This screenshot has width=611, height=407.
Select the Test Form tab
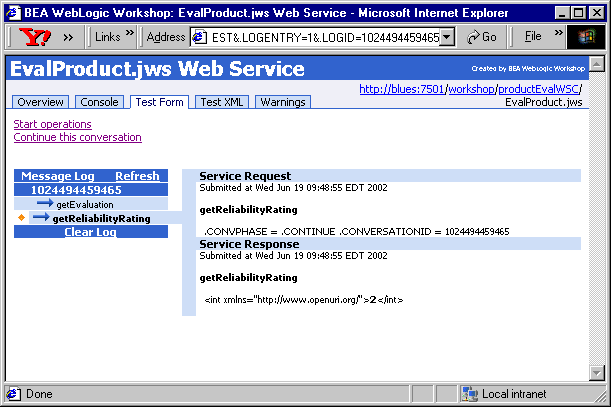click(x=159, y=102)
